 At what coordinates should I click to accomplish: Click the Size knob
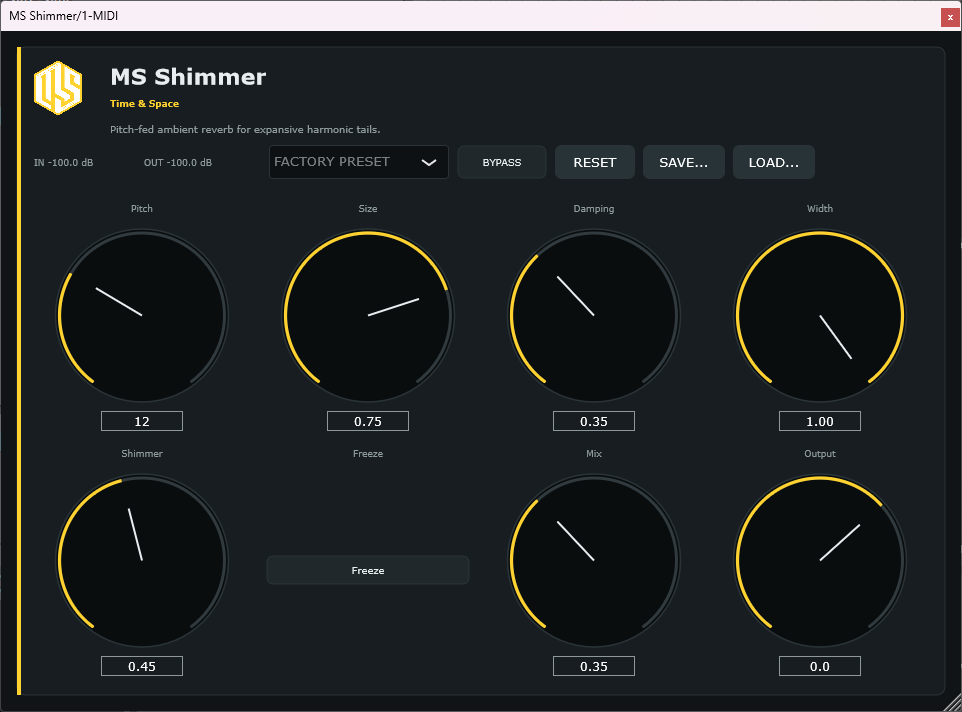[x=367, y=315]
